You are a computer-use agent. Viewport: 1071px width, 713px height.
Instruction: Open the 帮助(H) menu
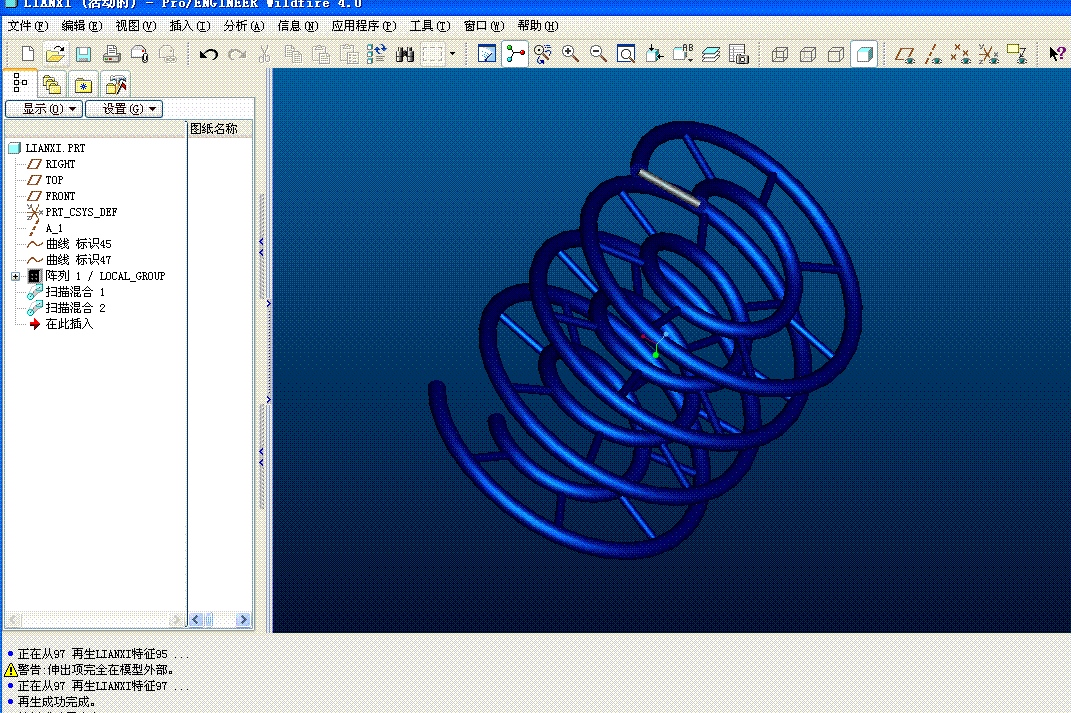click(x=538, y=26)
